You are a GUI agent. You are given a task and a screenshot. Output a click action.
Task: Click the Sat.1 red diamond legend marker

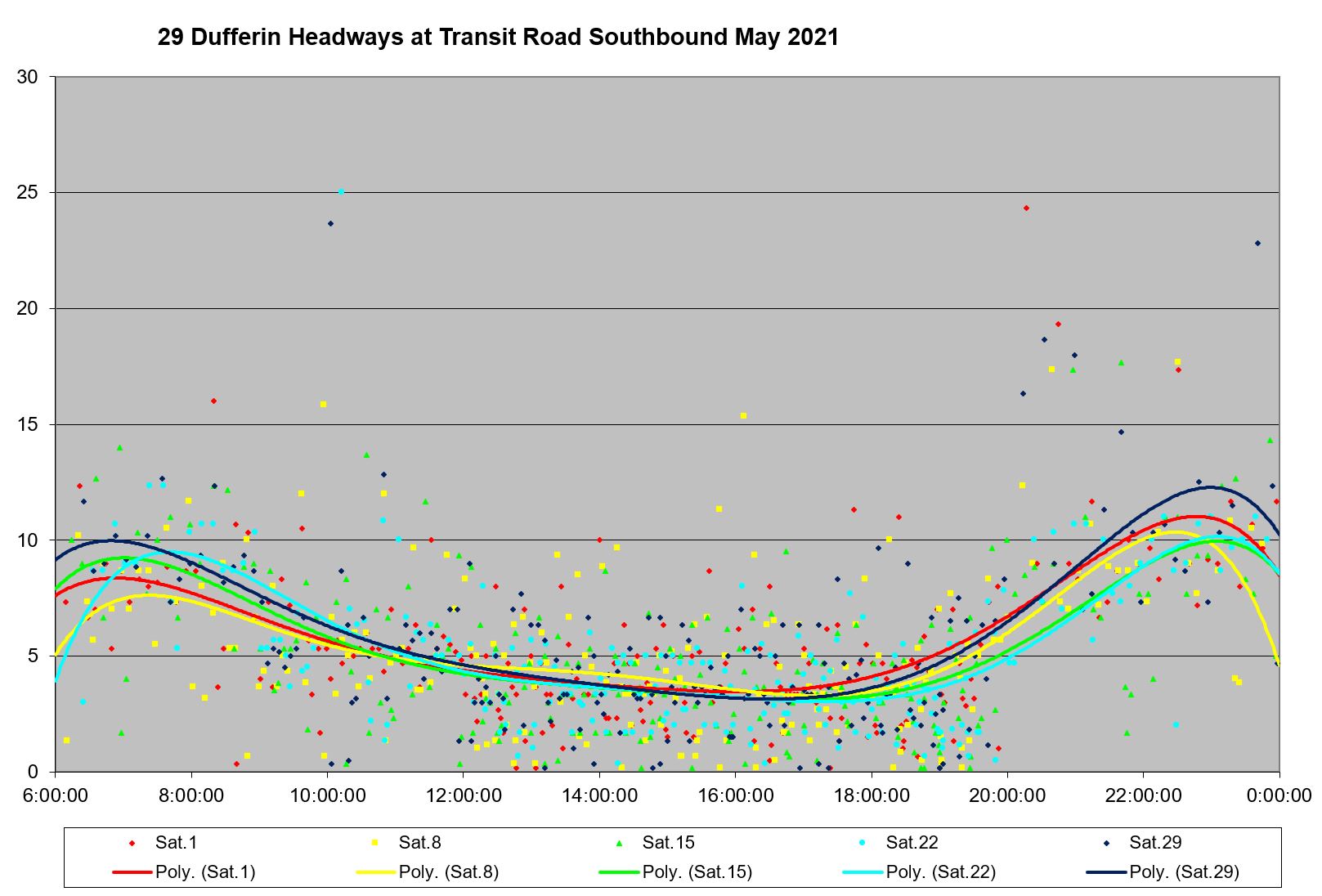132,843
